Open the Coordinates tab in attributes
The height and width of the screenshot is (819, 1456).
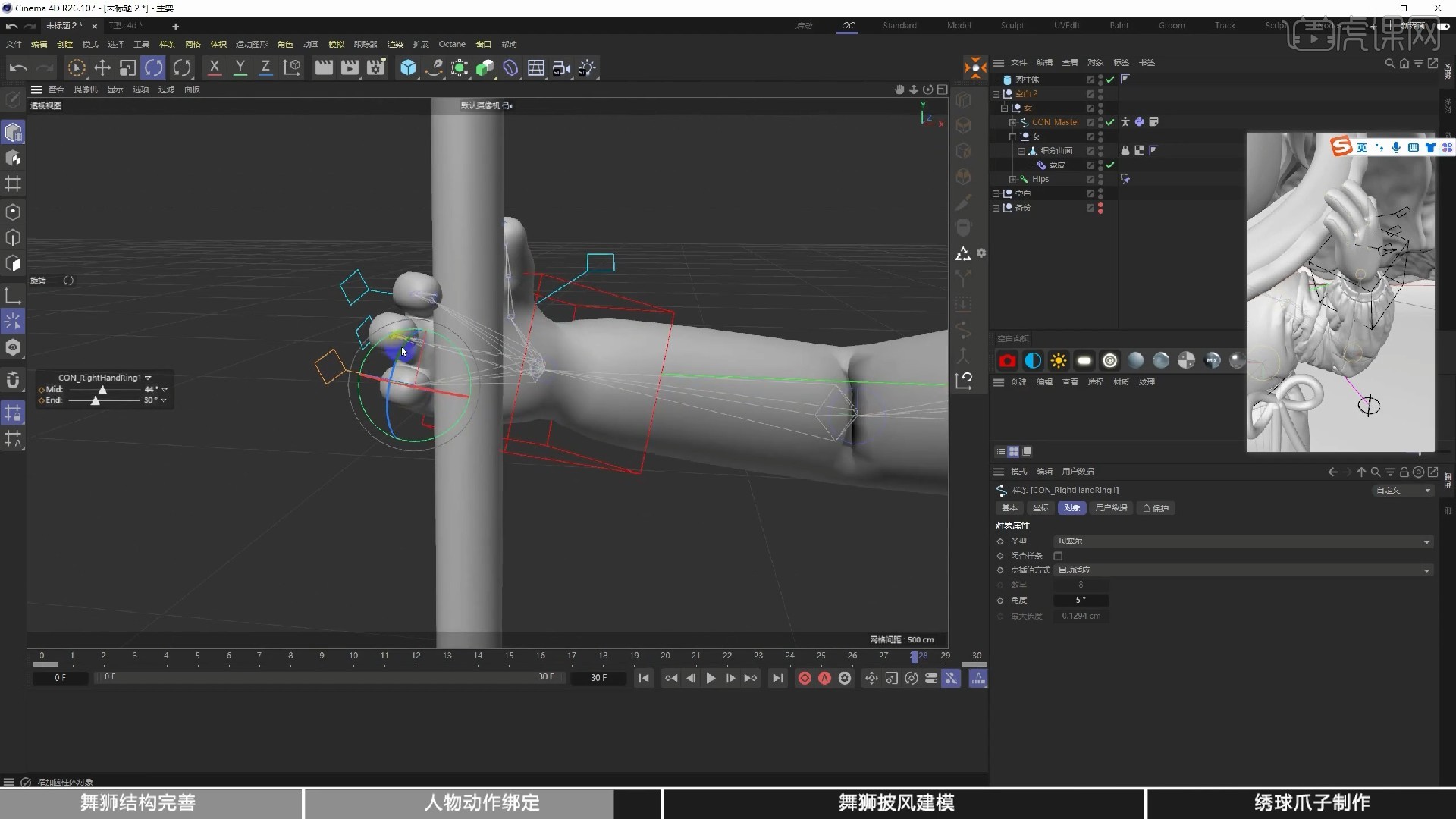[x=1040, y=508]
